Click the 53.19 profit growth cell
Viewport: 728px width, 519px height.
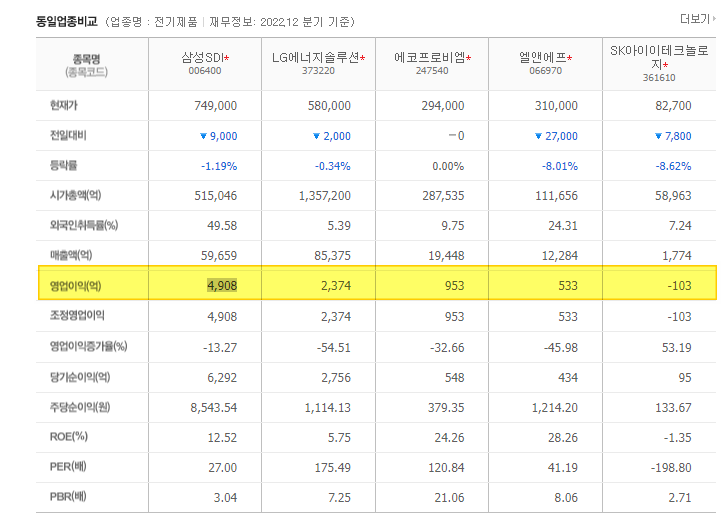pos(676,348)
